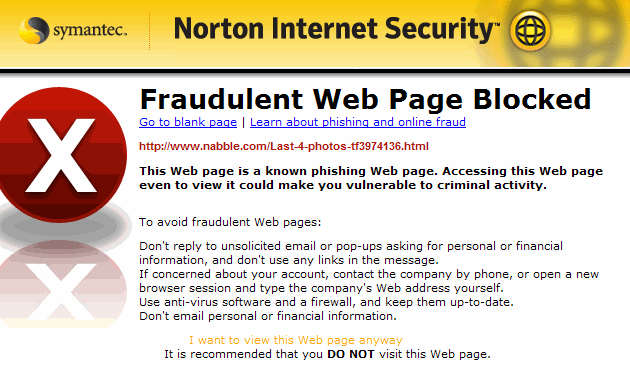630x386 pixels.
Task: Click the 'Don't reply to unsolicited email' tip
Action: (x=351, y=253)
